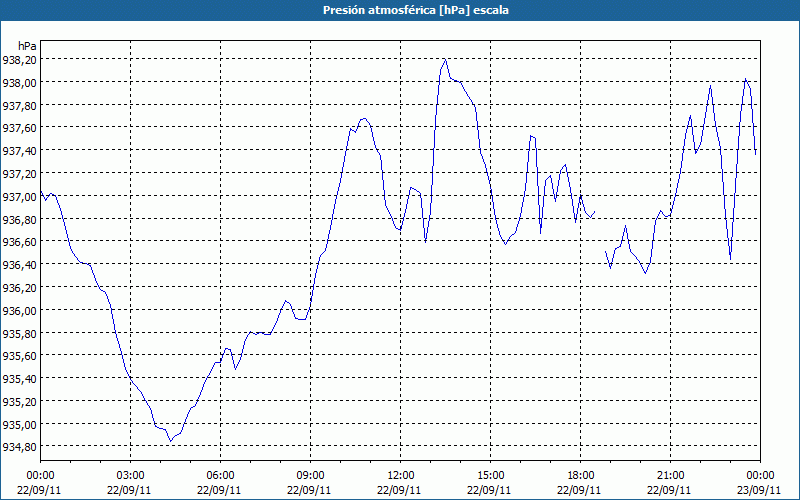
Task: Click the 935,80 y-axis label
Action: tap(19, 333)
